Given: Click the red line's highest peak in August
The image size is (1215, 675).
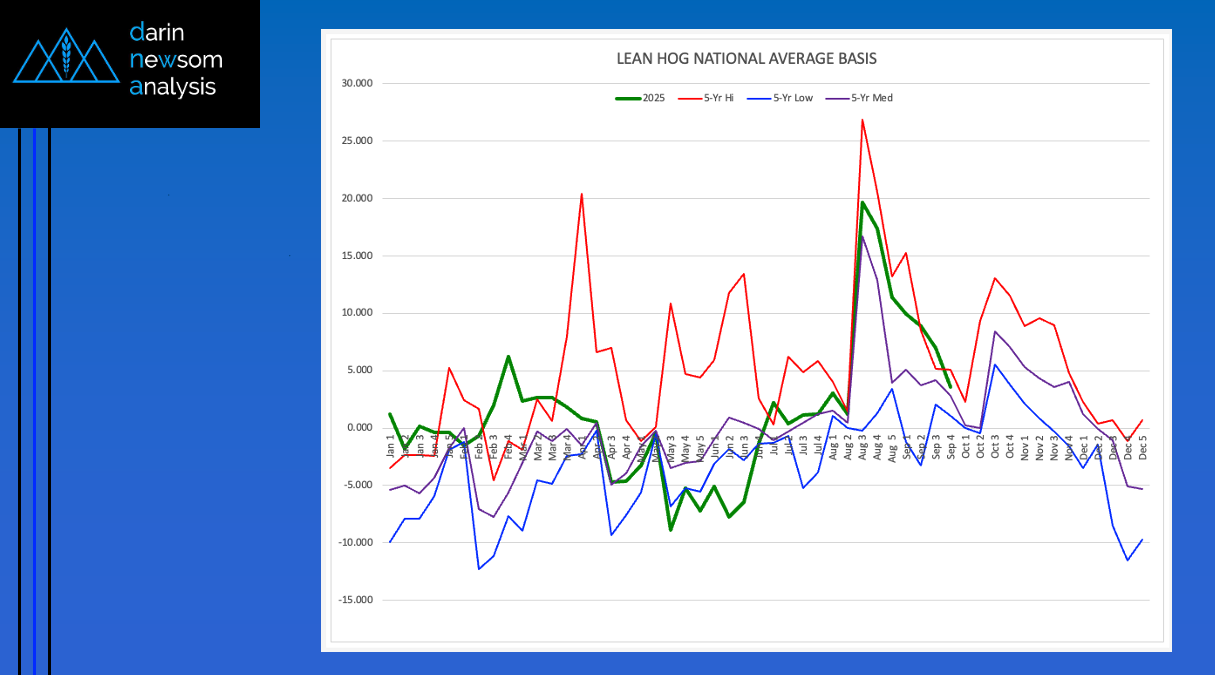Looking at the screenshot, I should (861, 120).
